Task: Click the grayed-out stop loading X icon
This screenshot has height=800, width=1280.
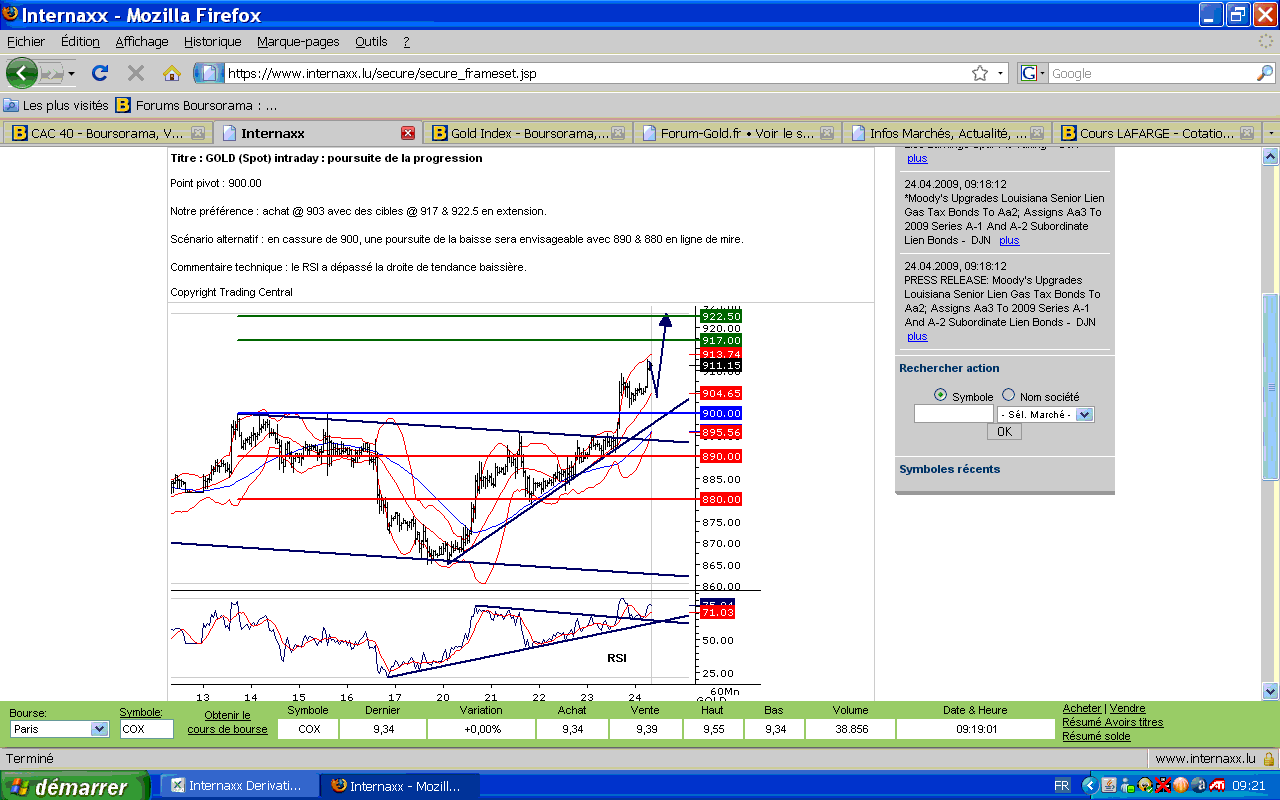Action: (x=136, y=73)
